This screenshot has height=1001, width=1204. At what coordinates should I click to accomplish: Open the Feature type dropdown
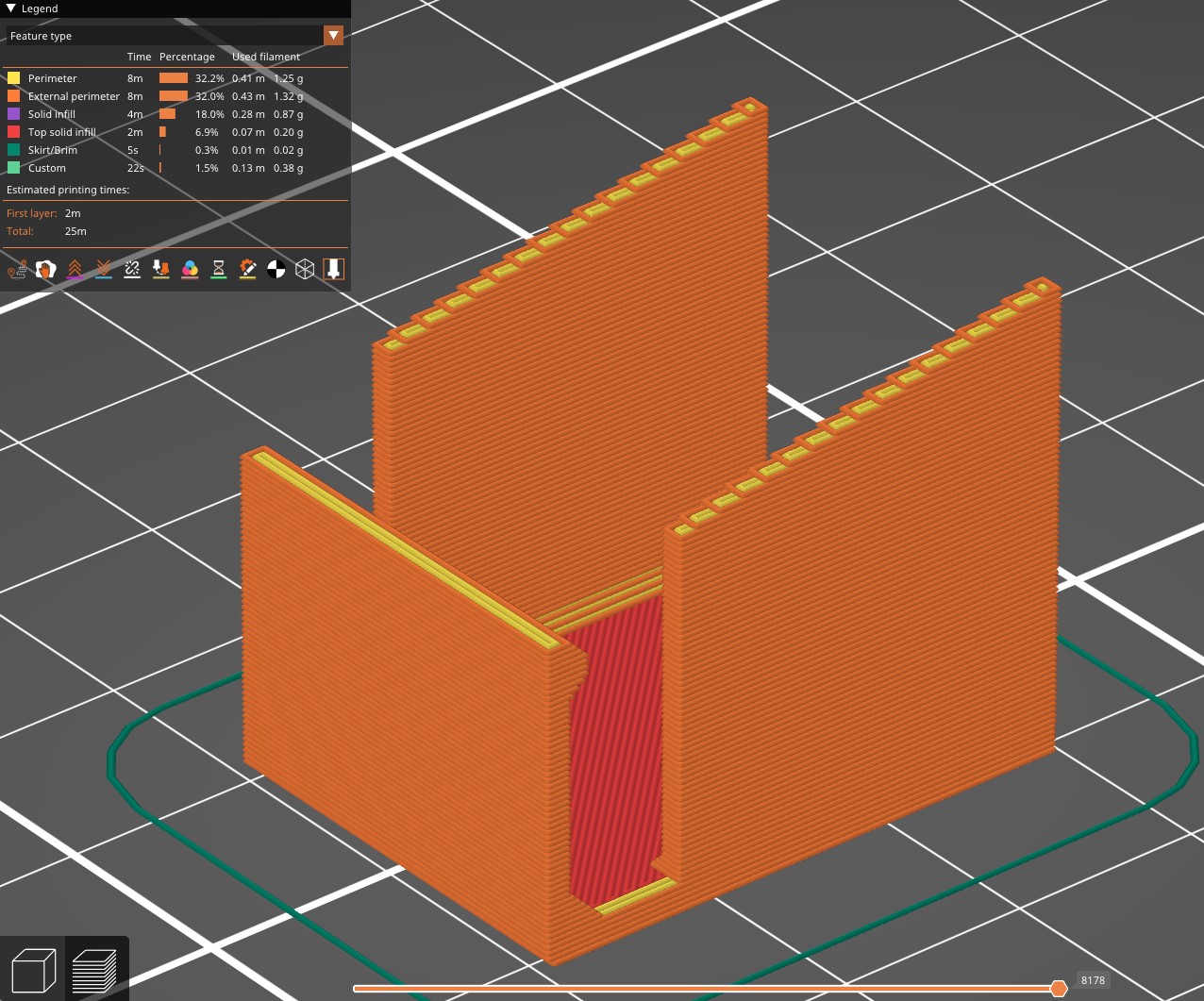click(x=175, y=36)
